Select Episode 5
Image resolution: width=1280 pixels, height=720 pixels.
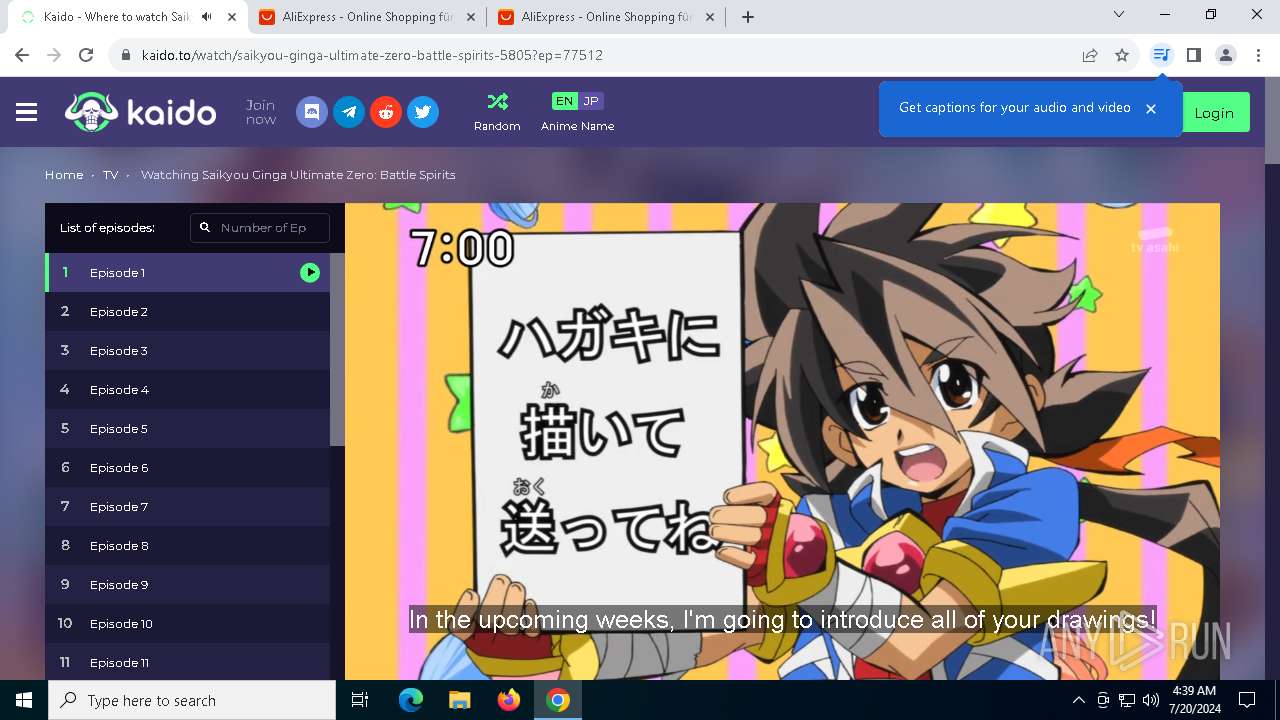point(187,428)
